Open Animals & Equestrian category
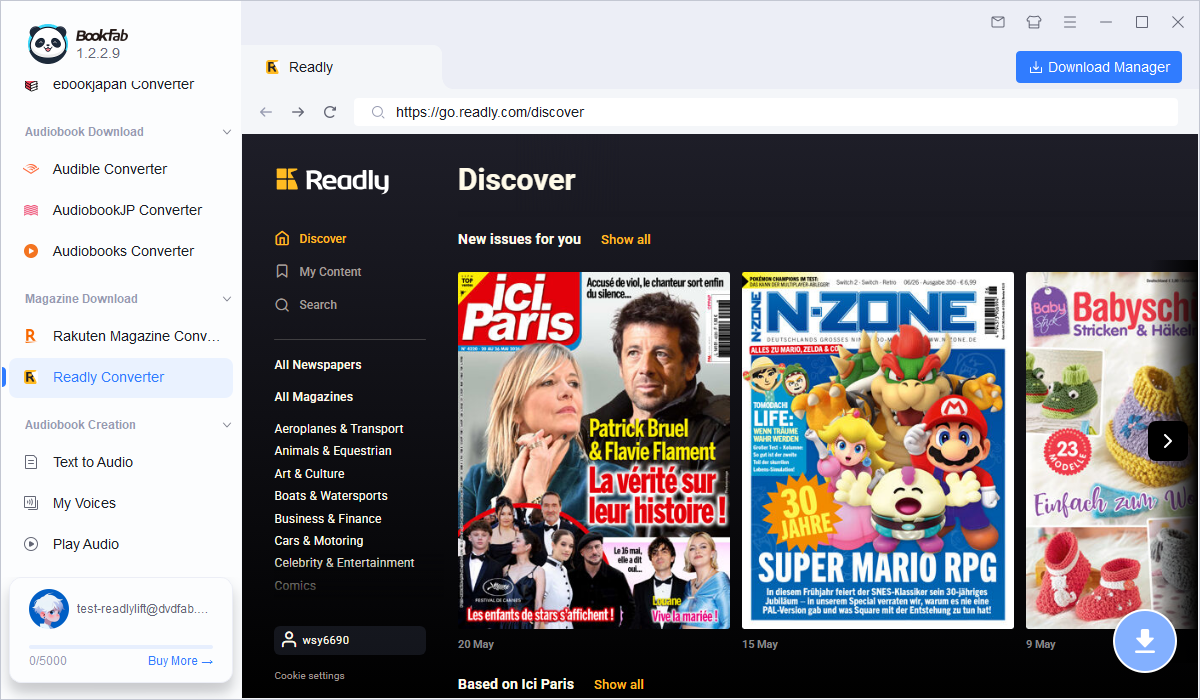 (333, 451)
